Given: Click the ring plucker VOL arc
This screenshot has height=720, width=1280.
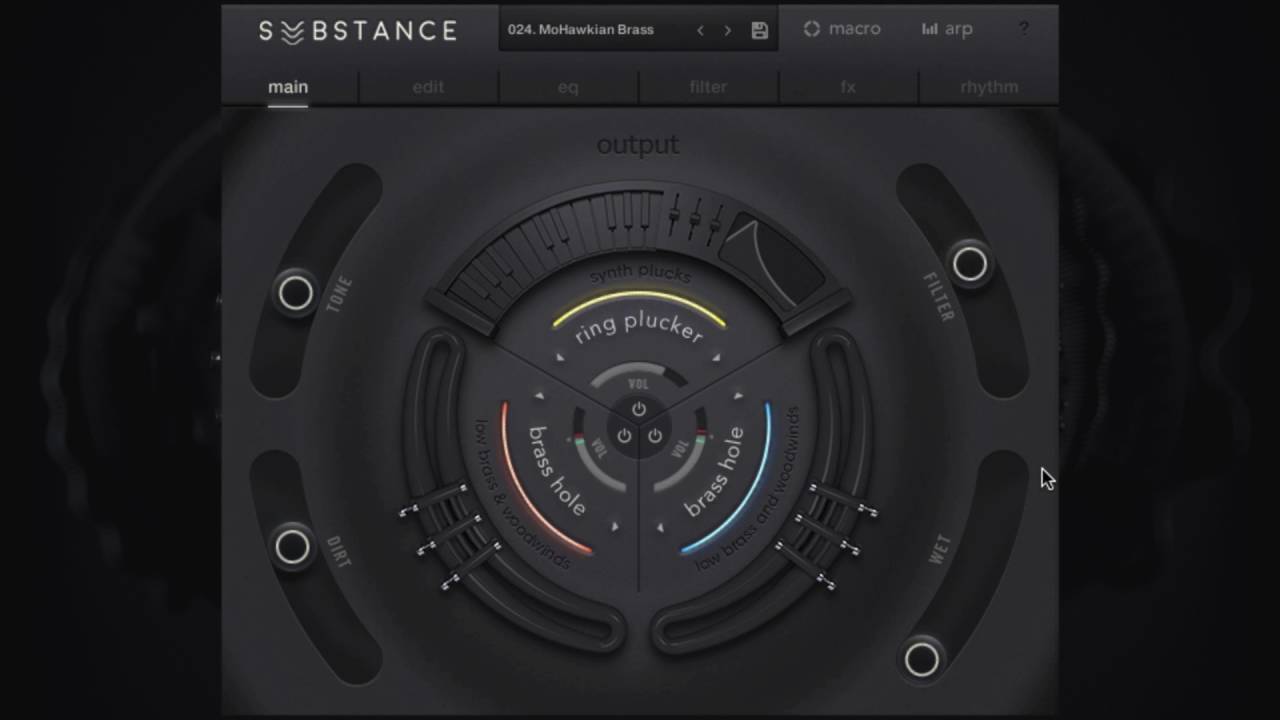Looking at the screenshot, I should pyautogui.click(x=639, y=376).
